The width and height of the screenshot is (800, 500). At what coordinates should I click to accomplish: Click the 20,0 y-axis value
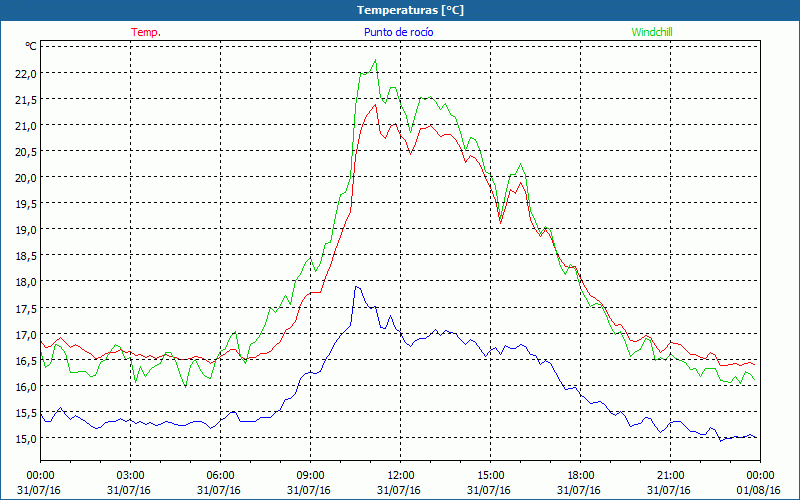27,178
